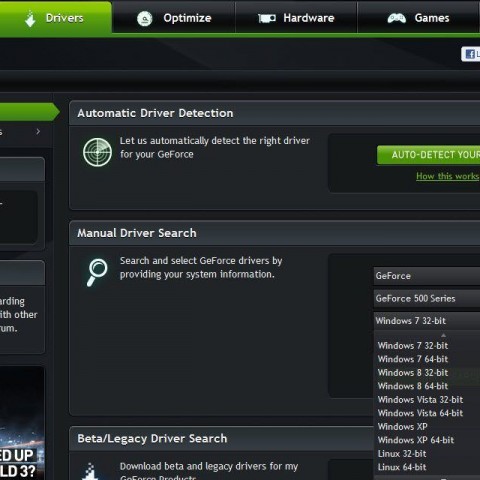Select Windows 7 32-bit from the list
Screen dimensions: 480x480
point(413,346)
